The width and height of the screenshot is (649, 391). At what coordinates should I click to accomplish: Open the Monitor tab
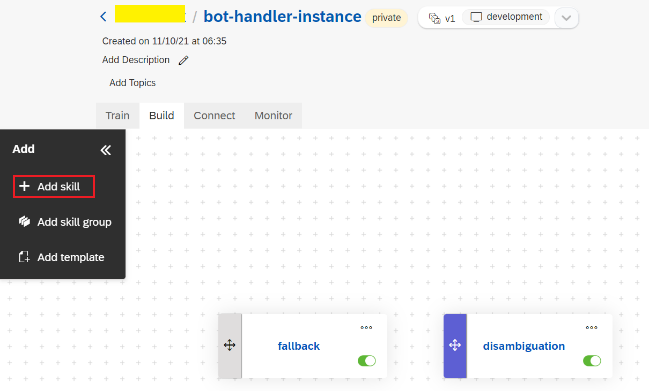(x=273, y=115)
